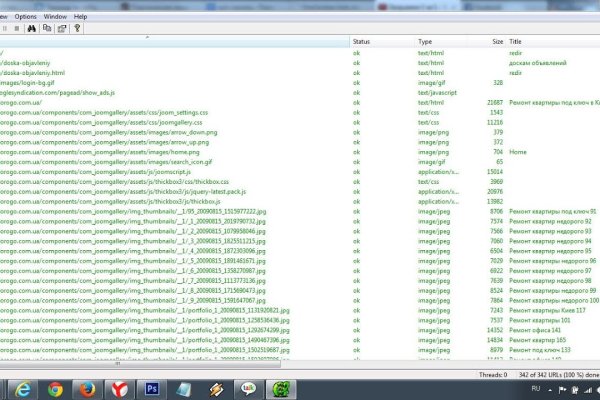Image resolution: width=600 pixels, height=400 pixels.
Task: Sort list by the Status column header
Action: coord(361,41)
